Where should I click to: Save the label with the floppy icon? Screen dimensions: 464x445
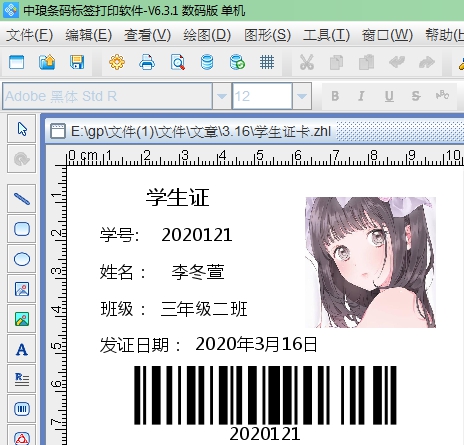click(x=77, y=62)
